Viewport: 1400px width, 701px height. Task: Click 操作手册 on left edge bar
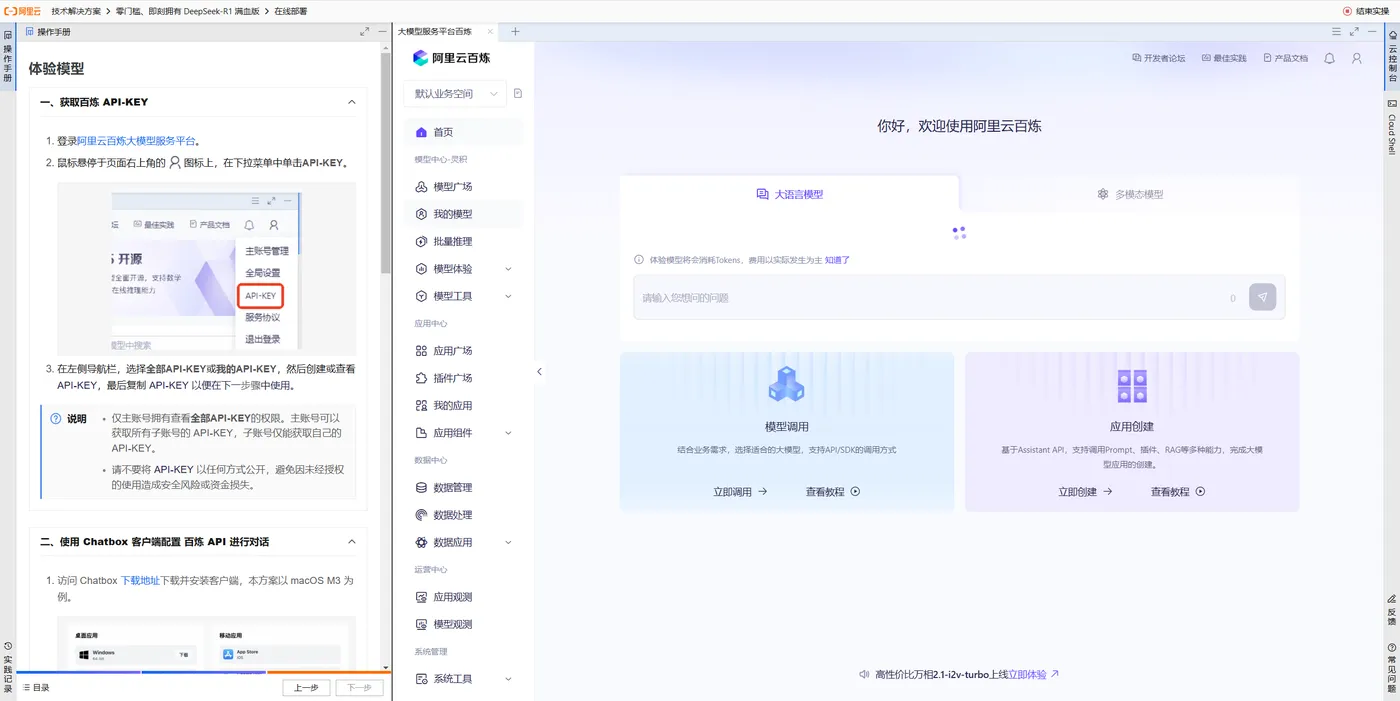pyautogui.click(x=7, y=58)
